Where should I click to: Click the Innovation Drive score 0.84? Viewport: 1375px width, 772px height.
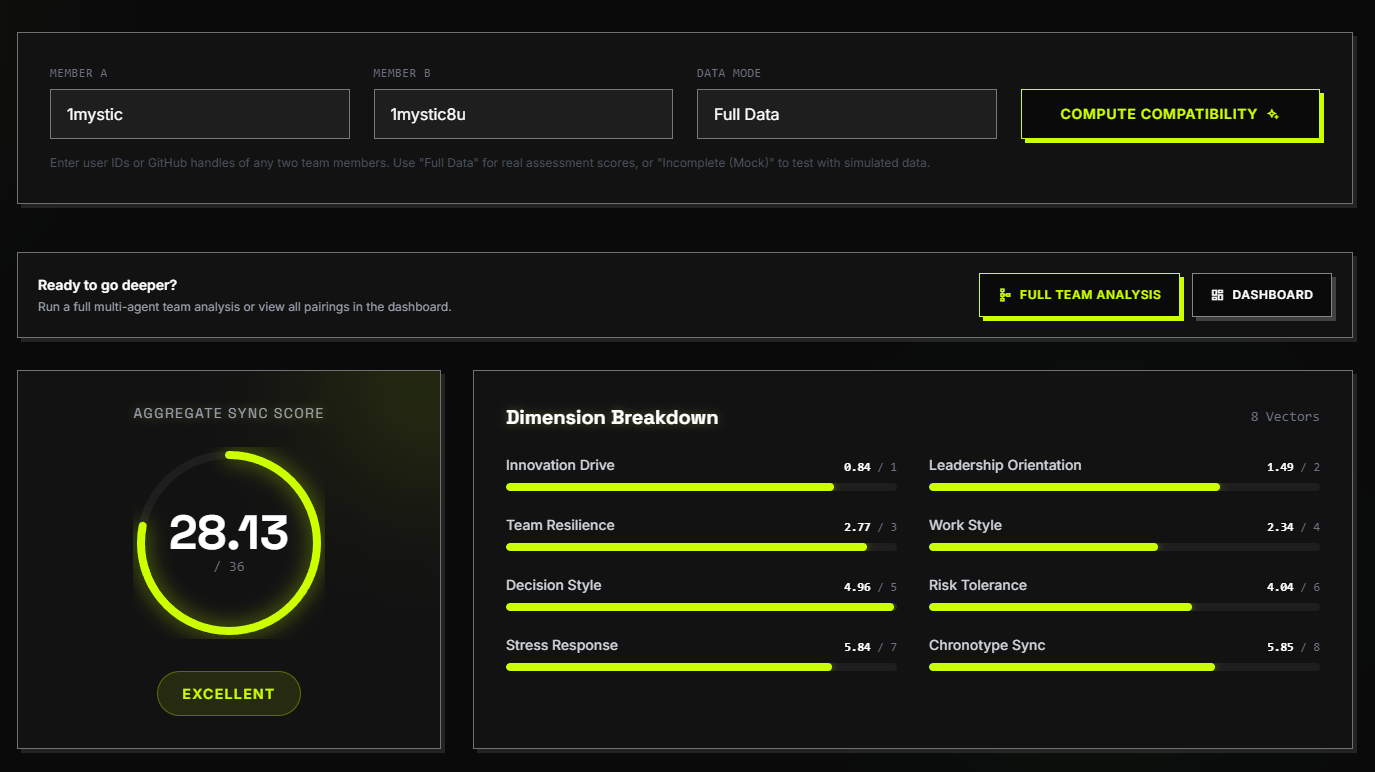click(857, 467)
